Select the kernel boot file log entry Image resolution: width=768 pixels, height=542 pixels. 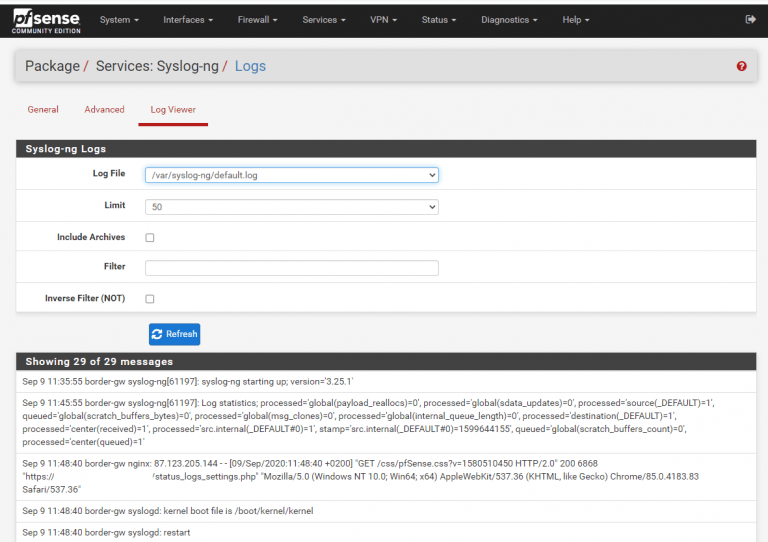tap(386, 511)
